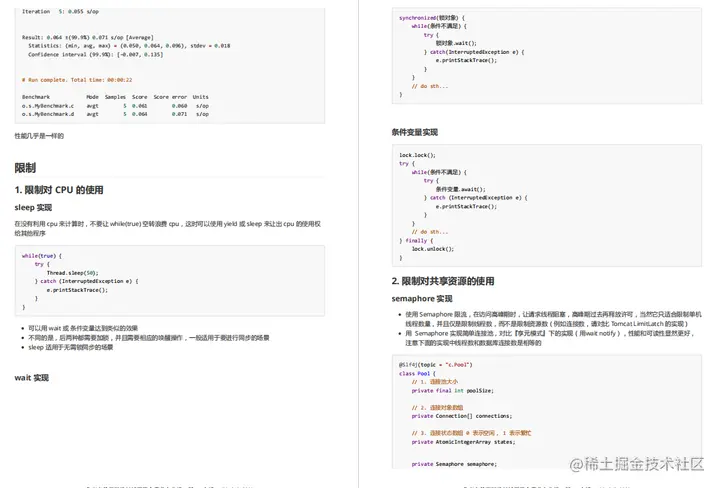
Task: Select the heading '2. 限制对共享资源的使用'
Action: [x=443, y=281]
